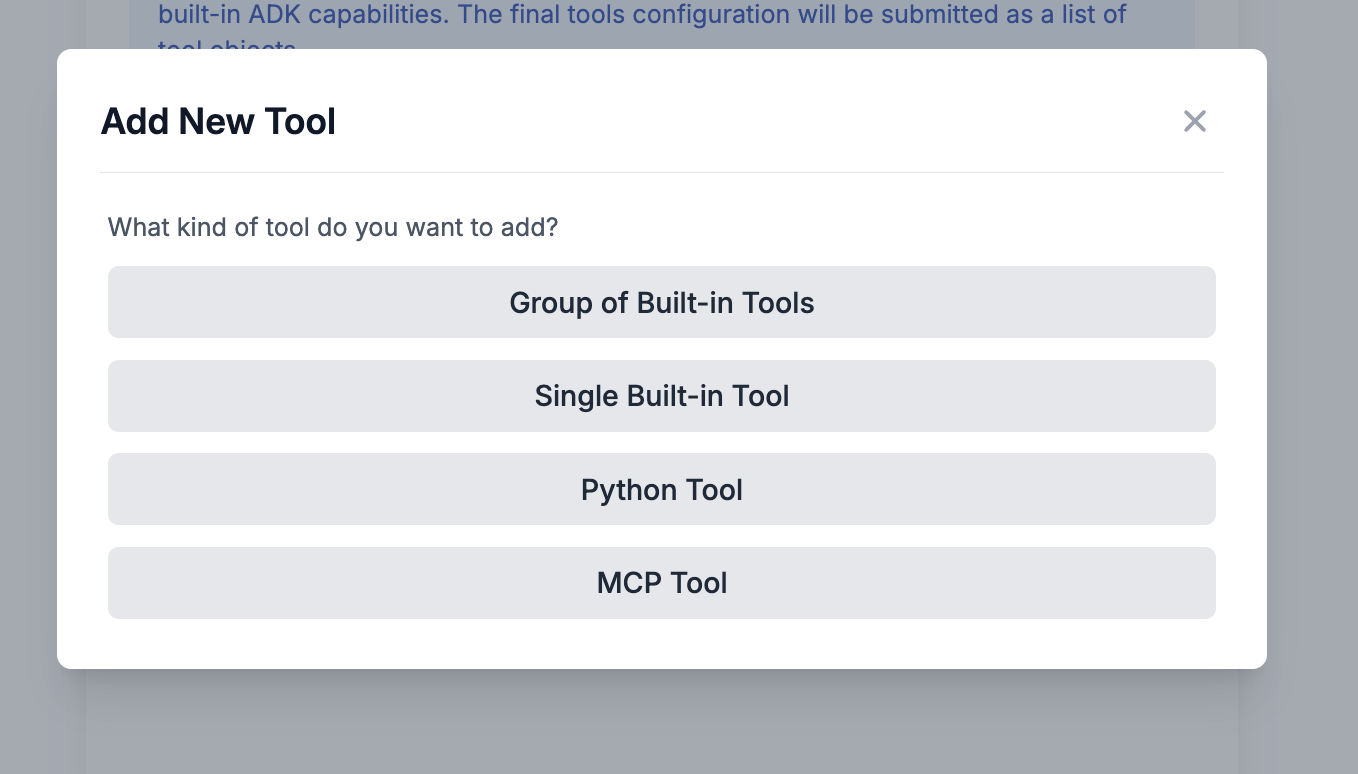Open the Python Tool creation flow

(x=661, y=489)
